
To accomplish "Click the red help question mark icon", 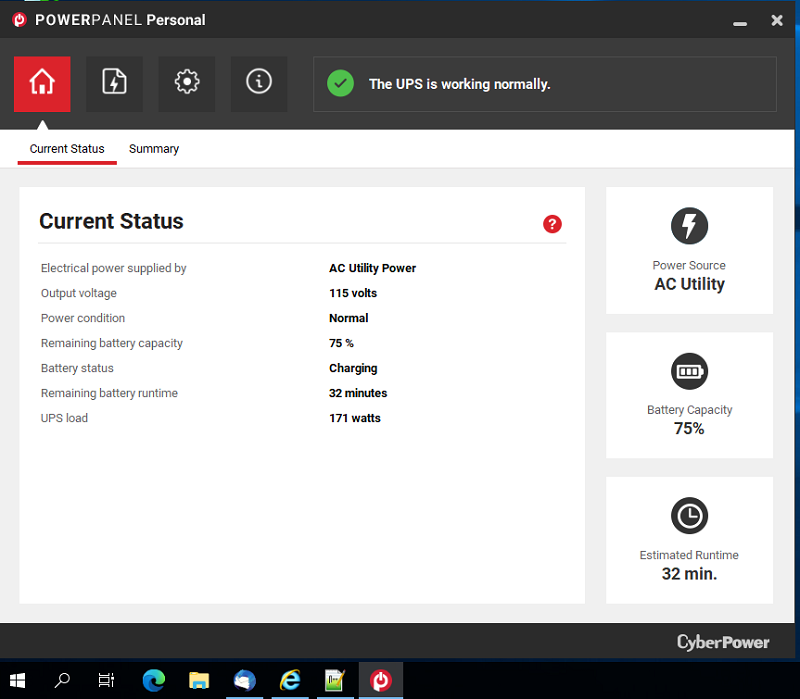I will point(552,224).
